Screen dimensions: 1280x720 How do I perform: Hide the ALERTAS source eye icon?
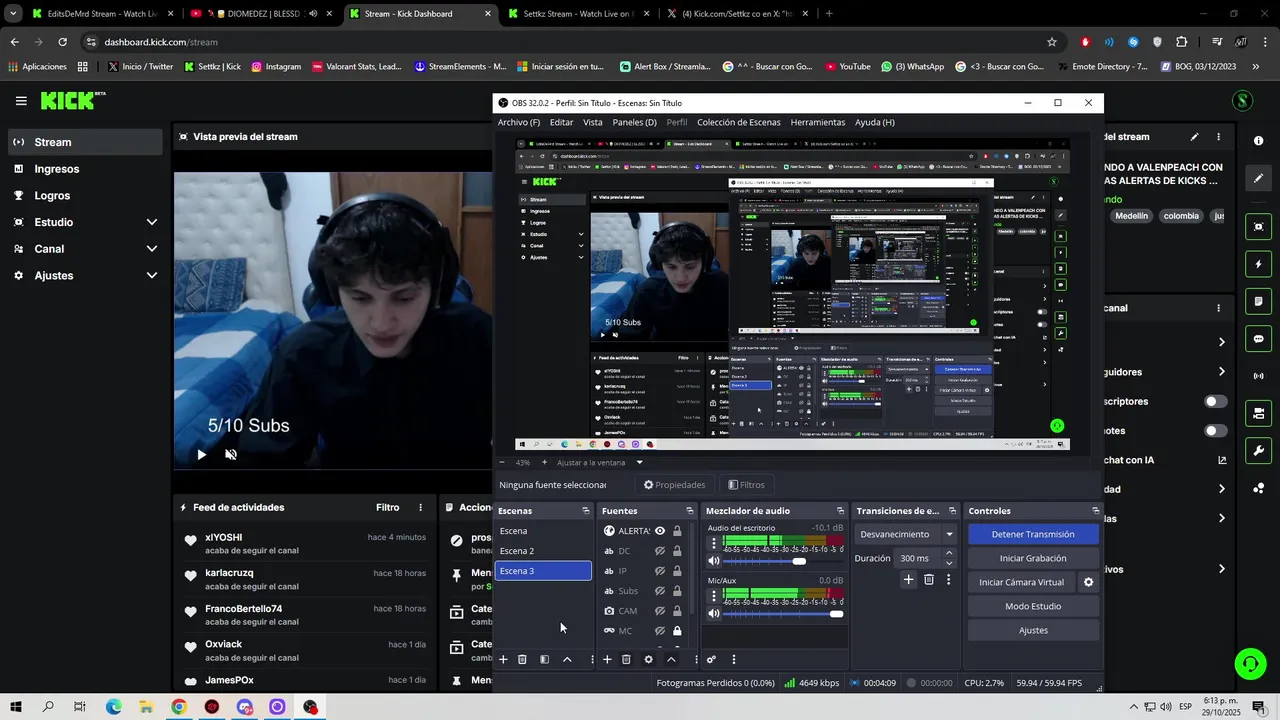point(660,531)
